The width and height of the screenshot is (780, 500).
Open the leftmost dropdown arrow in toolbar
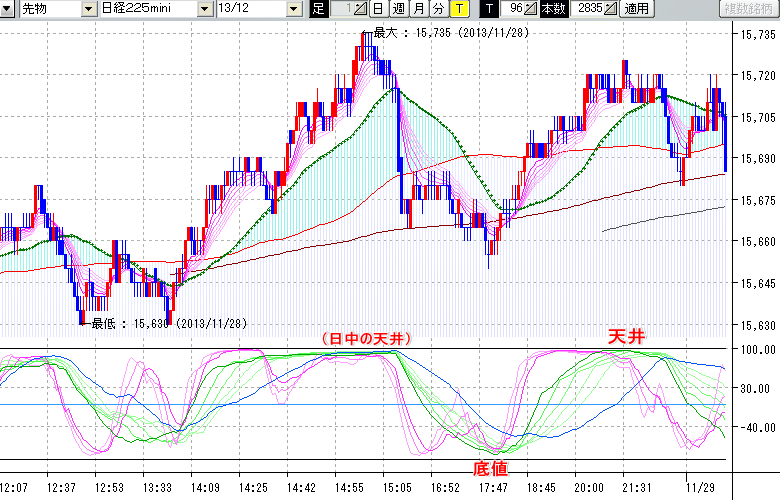[x=9, y=9]
